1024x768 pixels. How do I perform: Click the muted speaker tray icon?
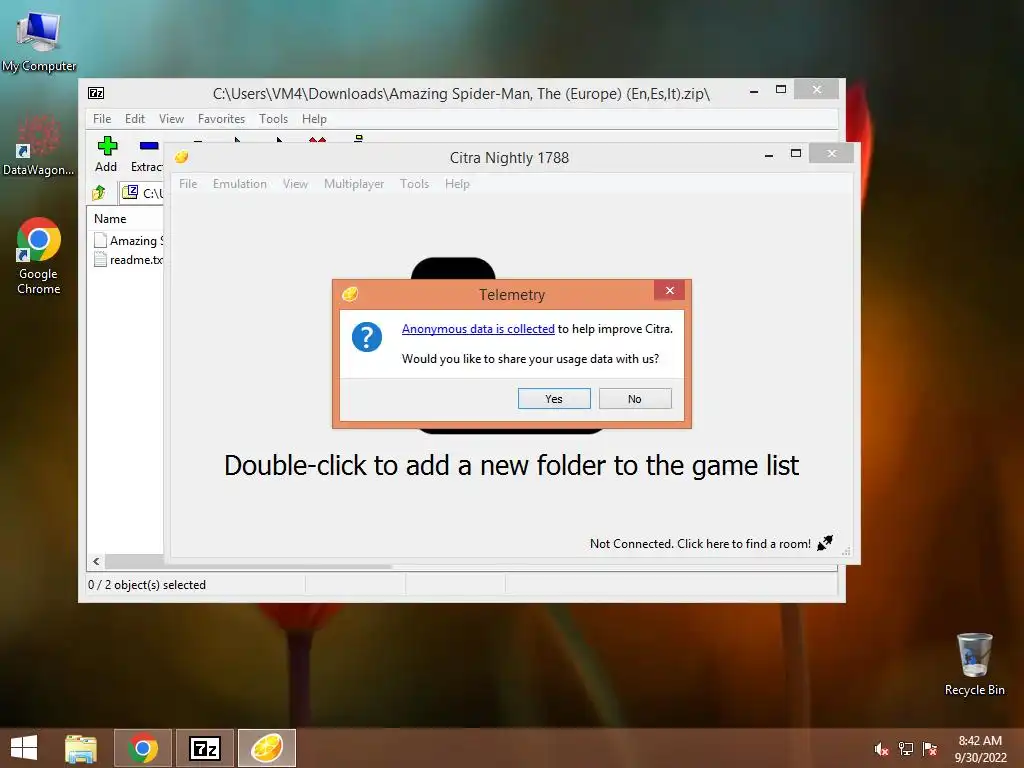coord(881,749)
